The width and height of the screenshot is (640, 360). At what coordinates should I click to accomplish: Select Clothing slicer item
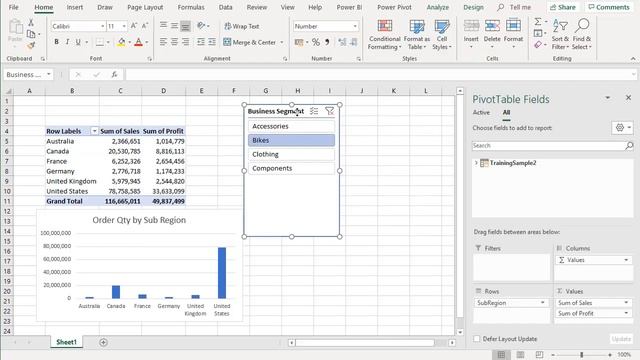point(291,154)
